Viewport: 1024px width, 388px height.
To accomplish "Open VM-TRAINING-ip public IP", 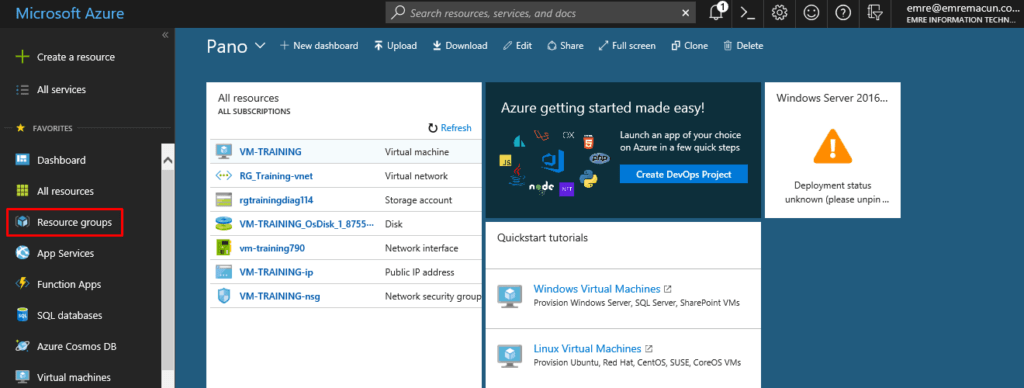I will 276,272.
